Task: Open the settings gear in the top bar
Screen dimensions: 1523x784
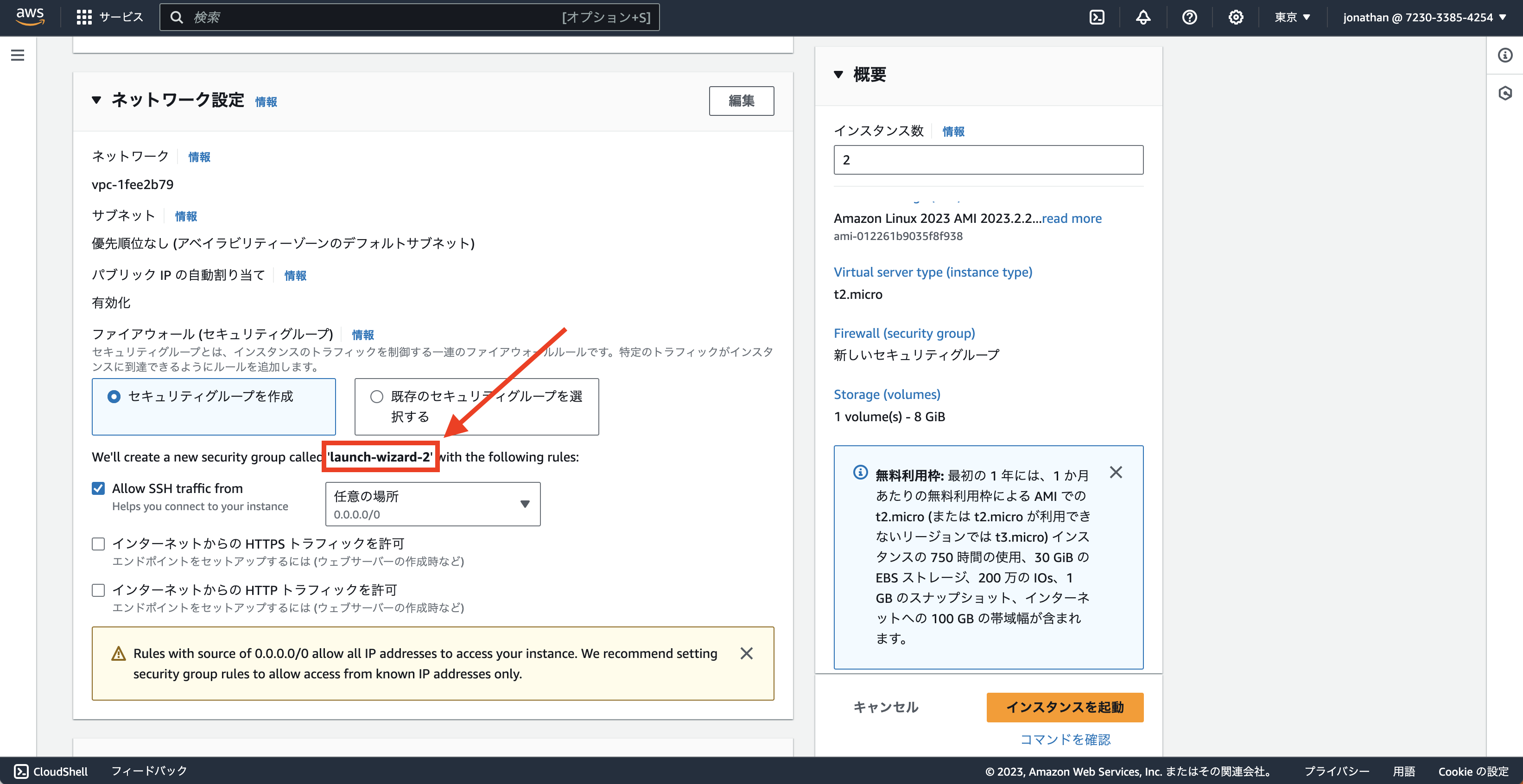Action: click(x=1236, y=17)
